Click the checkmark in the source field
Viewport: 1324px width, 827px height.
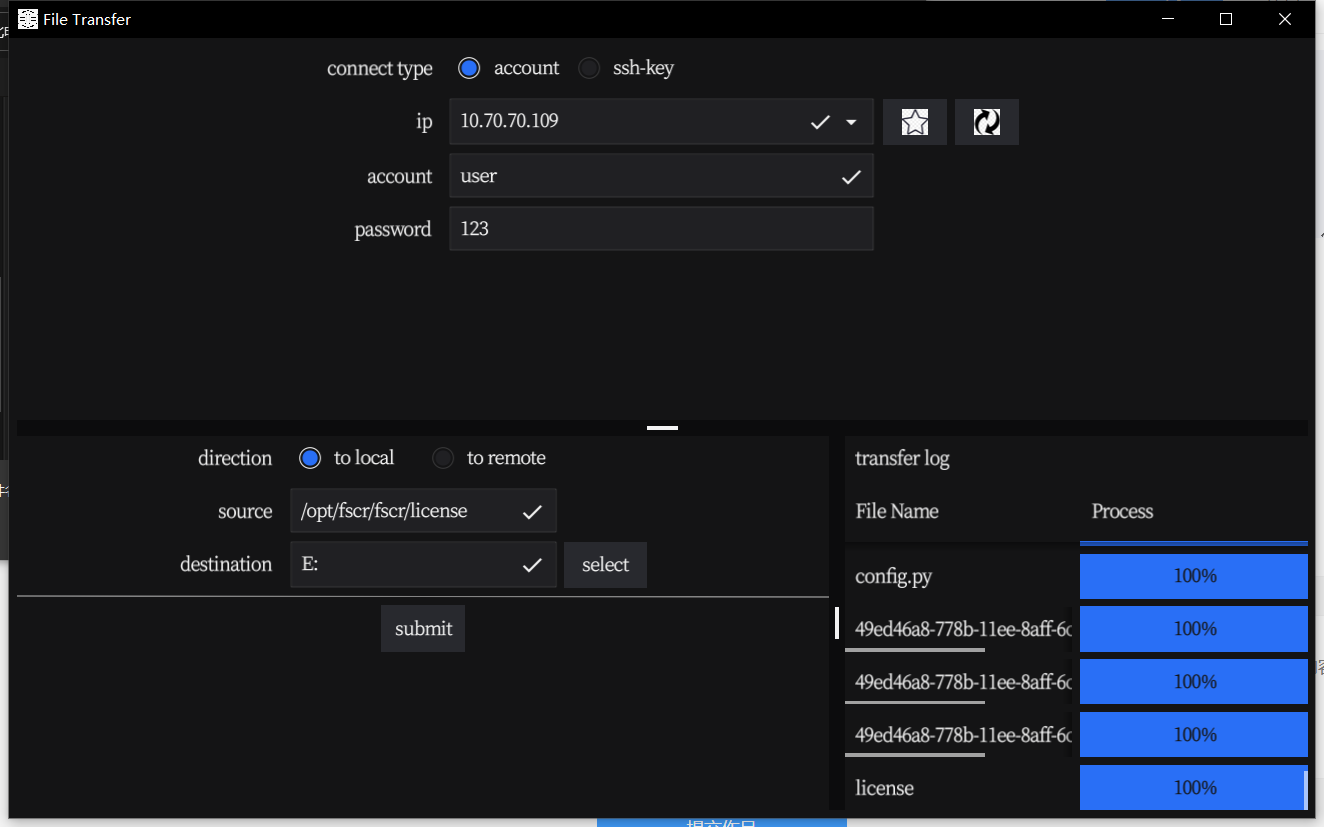[x=532, y=512]
